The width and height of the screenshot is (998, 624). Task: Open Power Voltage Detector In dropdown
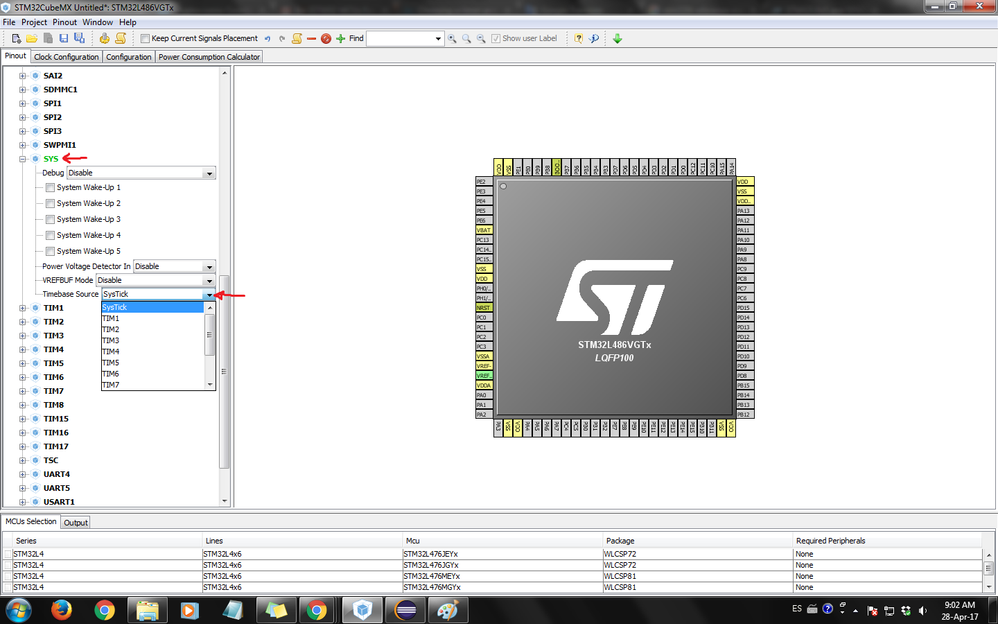tap(174, 266)
